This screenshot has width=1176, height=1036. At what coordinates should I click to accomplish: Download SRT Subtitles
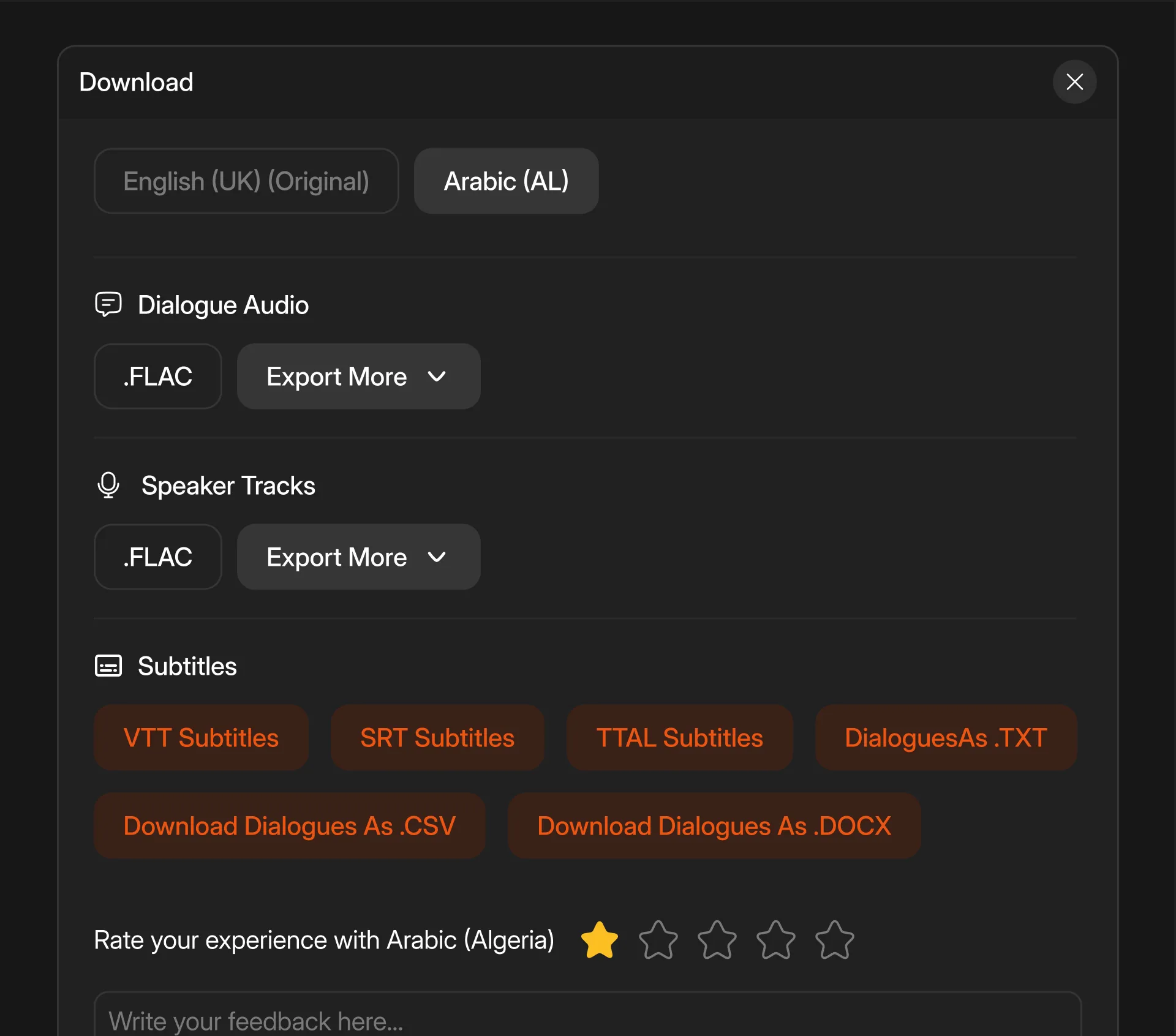coord(437,738)
